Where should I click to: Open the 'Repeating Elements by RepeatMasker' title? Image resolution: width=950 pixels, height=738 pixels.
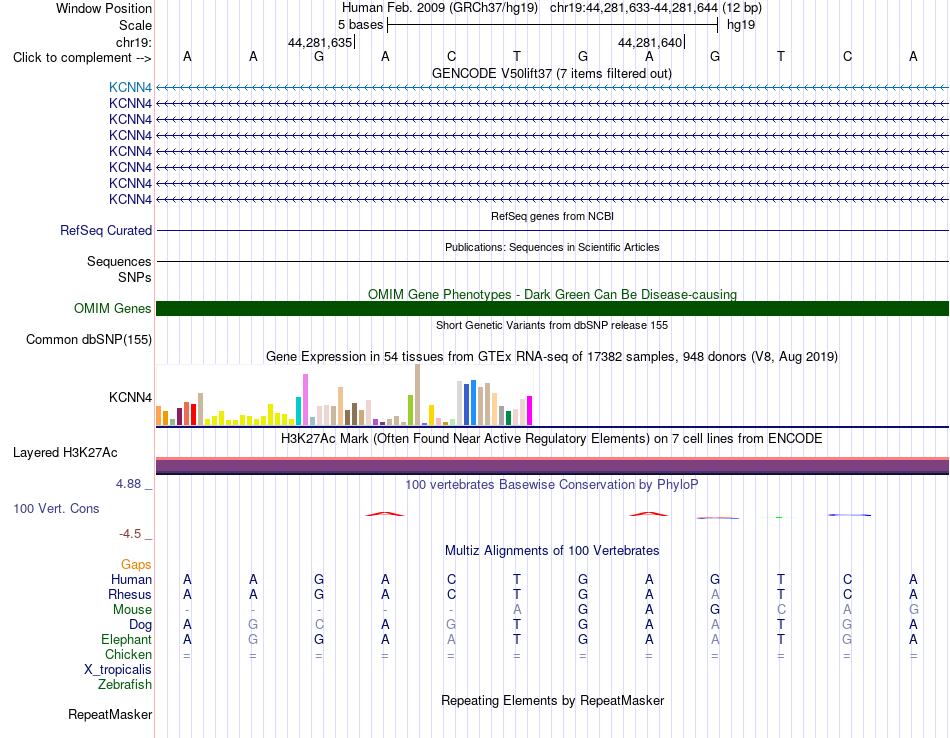[553, 700]
